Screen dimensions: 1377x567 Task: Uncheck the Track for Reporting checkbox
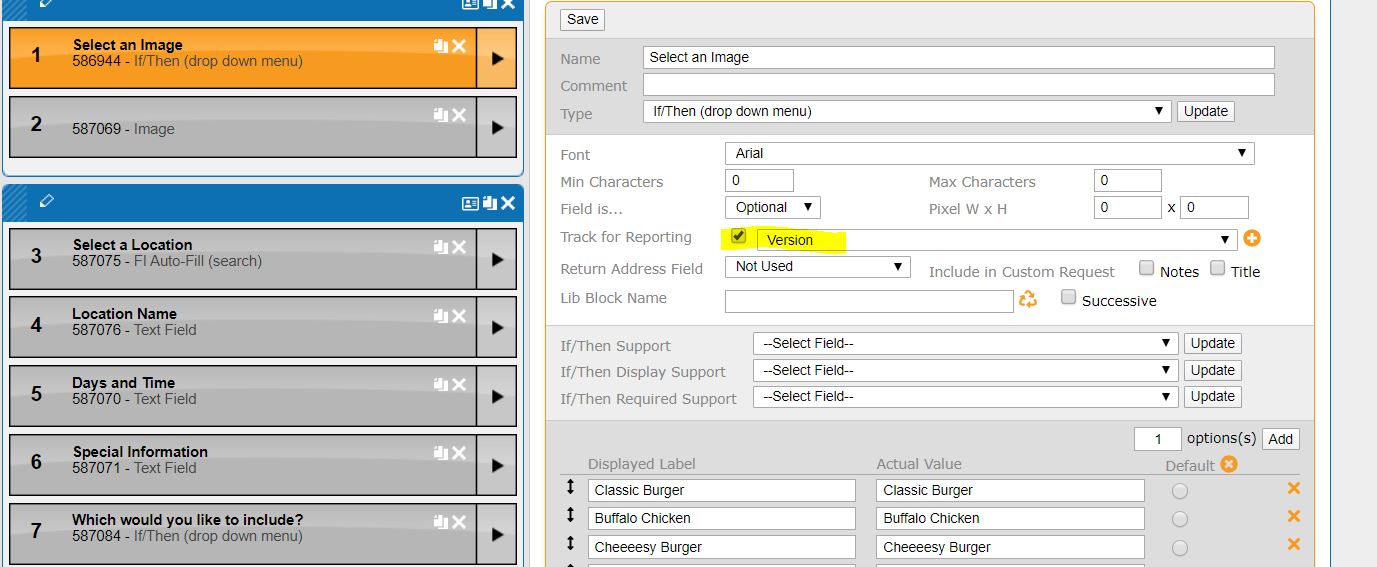[738, 237]
